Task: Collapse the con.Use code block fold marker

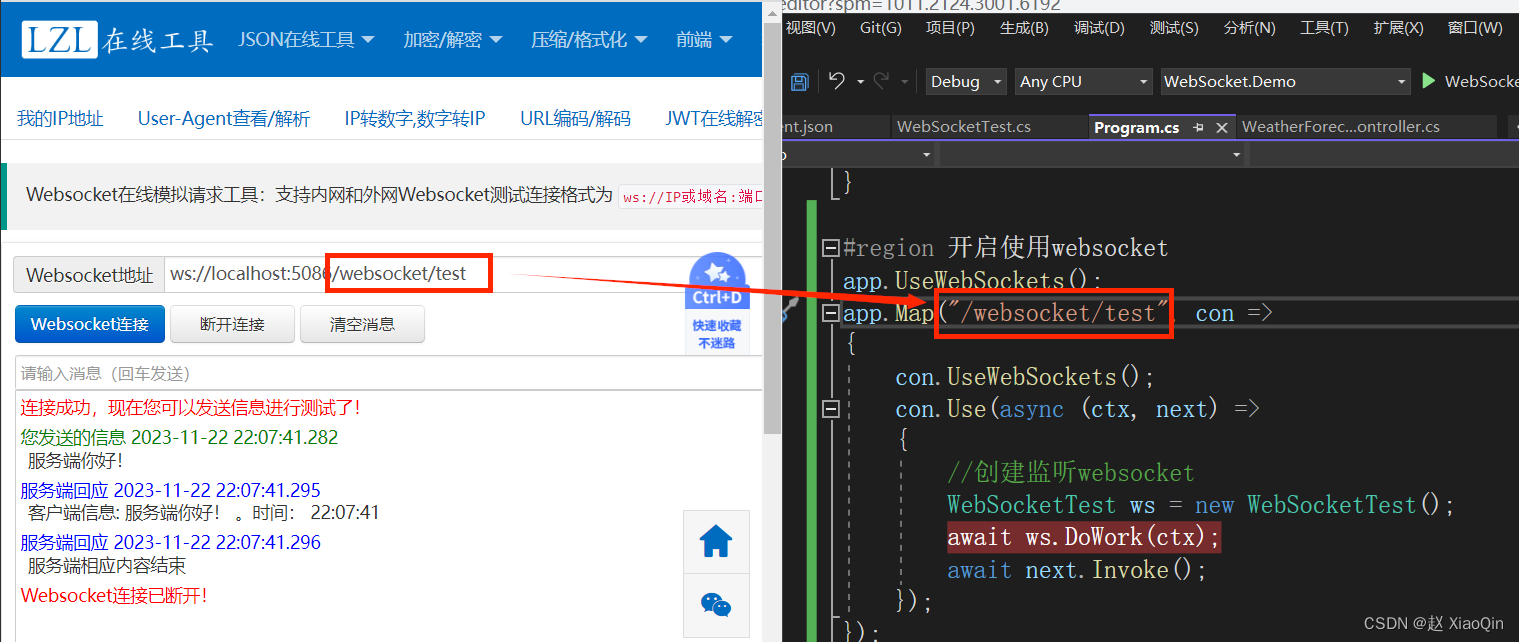Action: point(831,408)
